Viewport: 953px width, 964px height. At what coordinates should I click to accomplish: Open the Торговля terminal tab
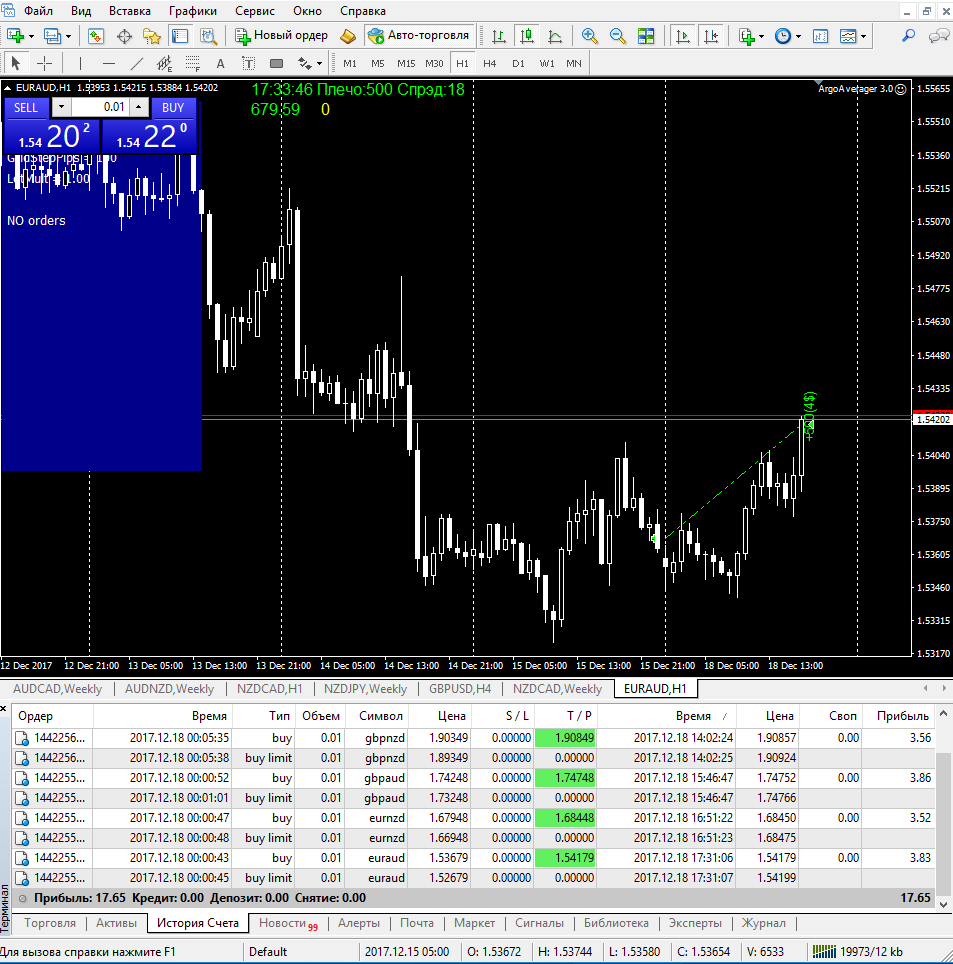[x=50, y=923]
